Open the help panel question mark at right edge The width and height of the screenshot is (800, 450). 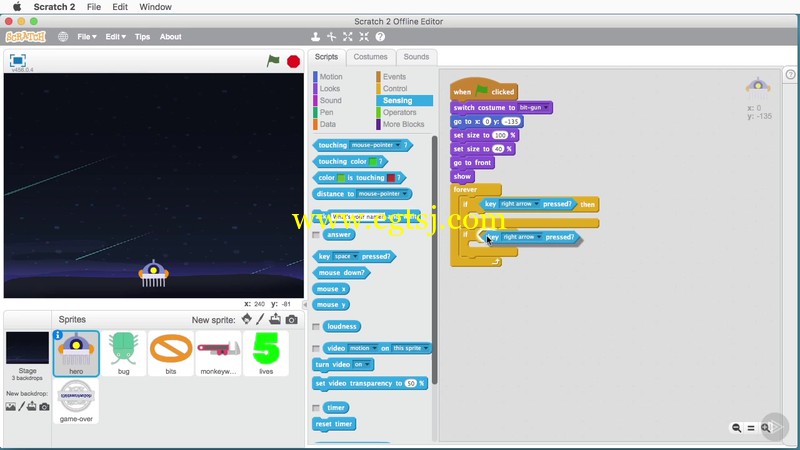point(790,74)
